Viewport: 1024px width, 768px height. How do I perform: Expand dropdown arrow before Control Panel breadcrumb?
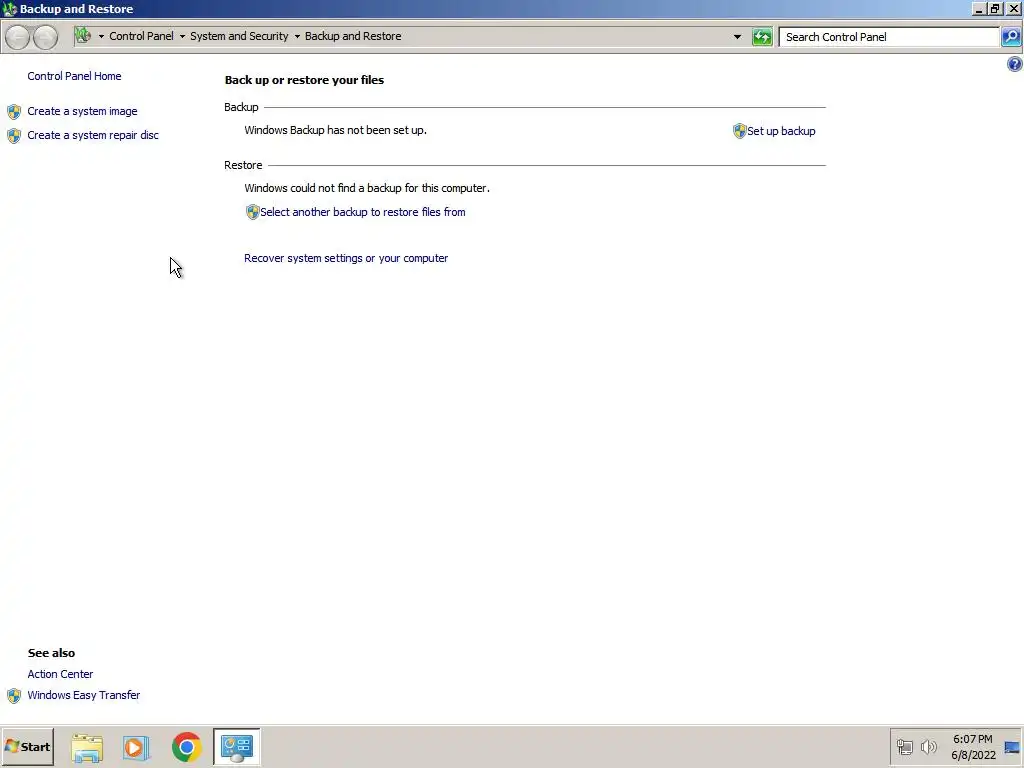point(101,37)
